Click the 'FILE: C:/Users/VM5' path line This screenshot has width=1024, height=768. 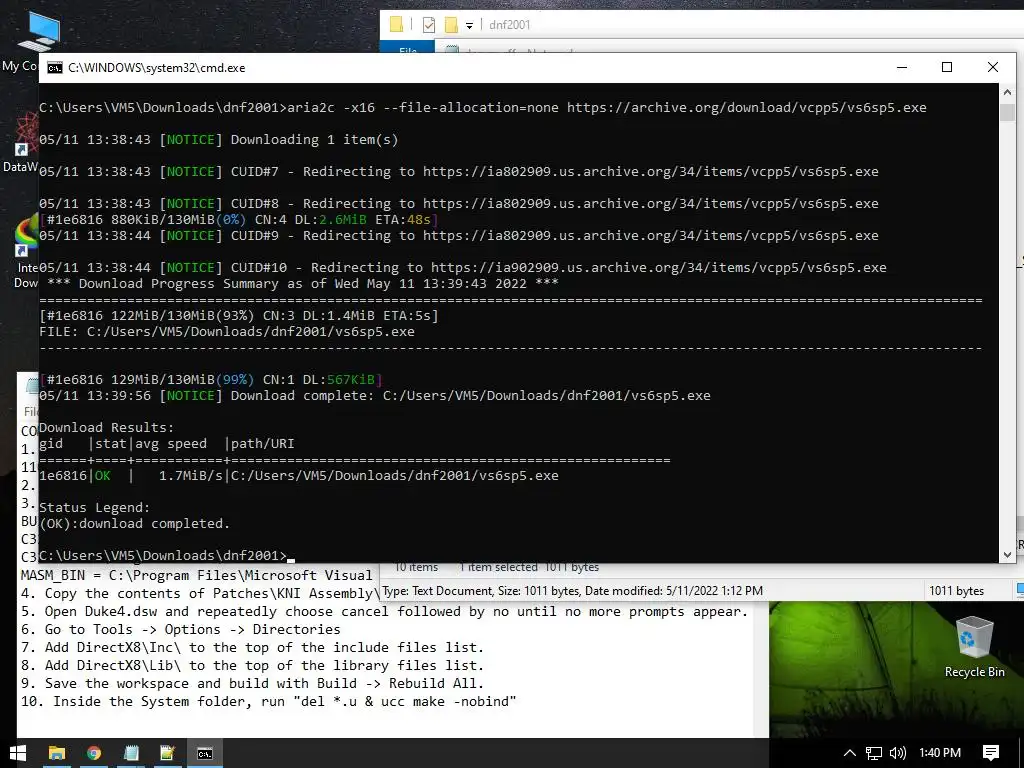[227, 332]
